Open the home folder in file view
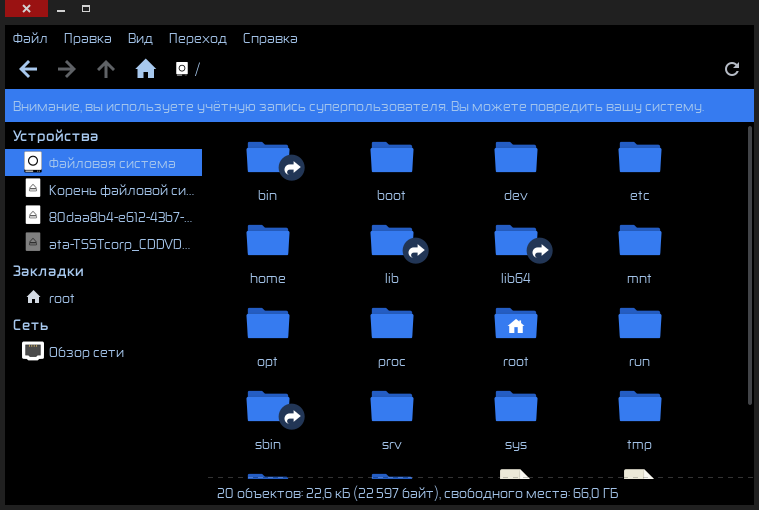 268,240
